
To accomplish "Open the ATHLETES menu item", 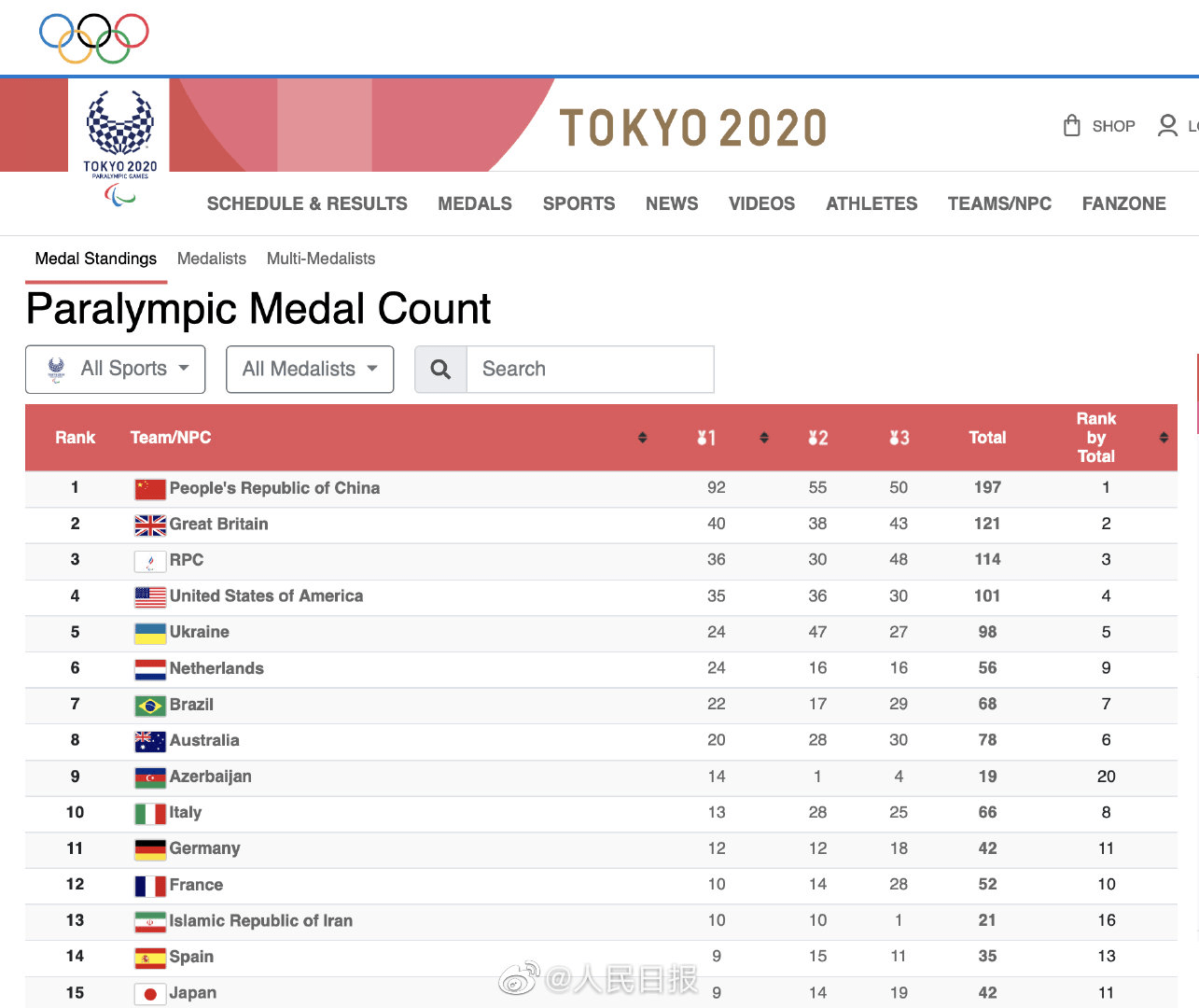I will (x=871, y=203).
